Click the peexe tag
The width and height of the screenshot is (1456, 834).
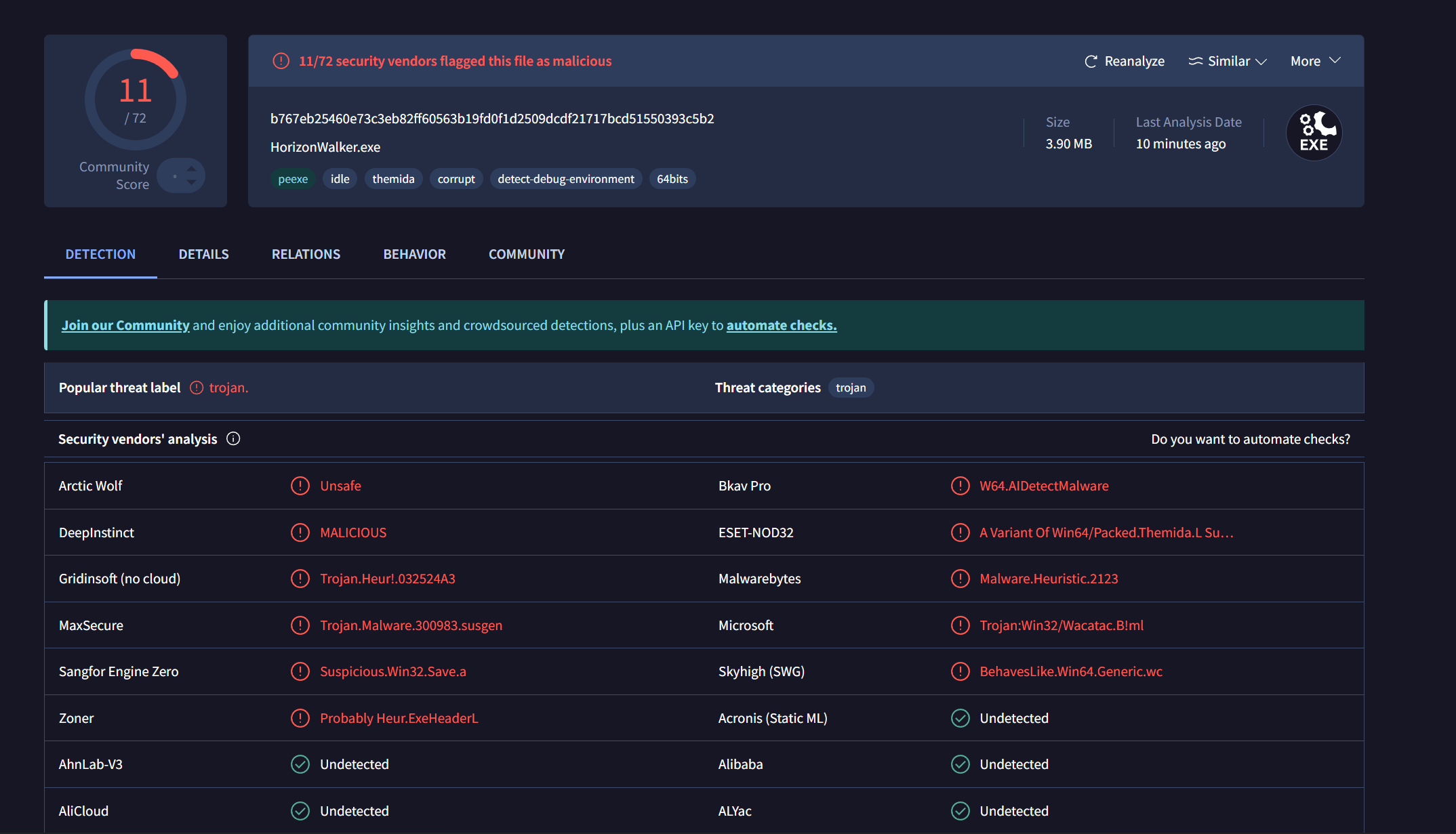pyautogui.click(x=293, y=179)
